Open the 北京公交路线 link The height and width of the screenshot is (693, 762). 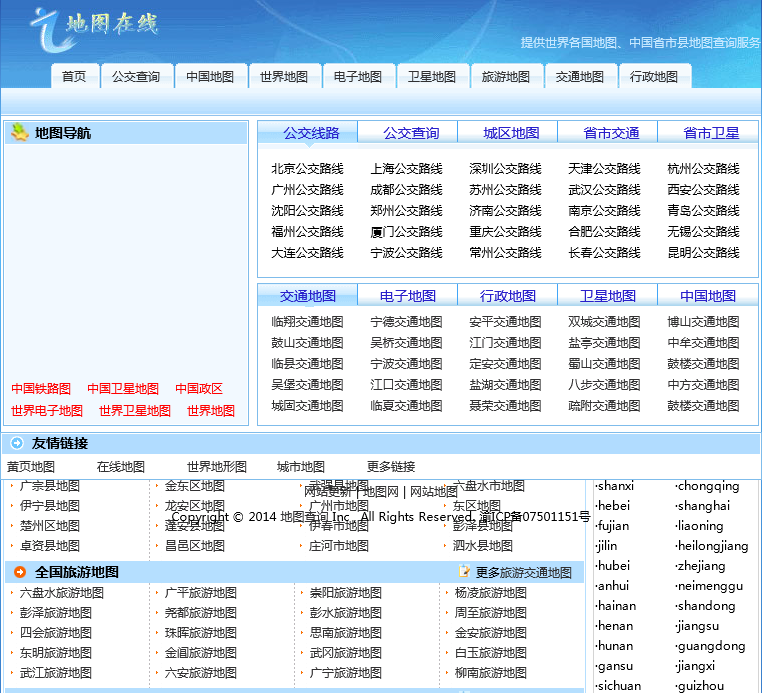307,169
